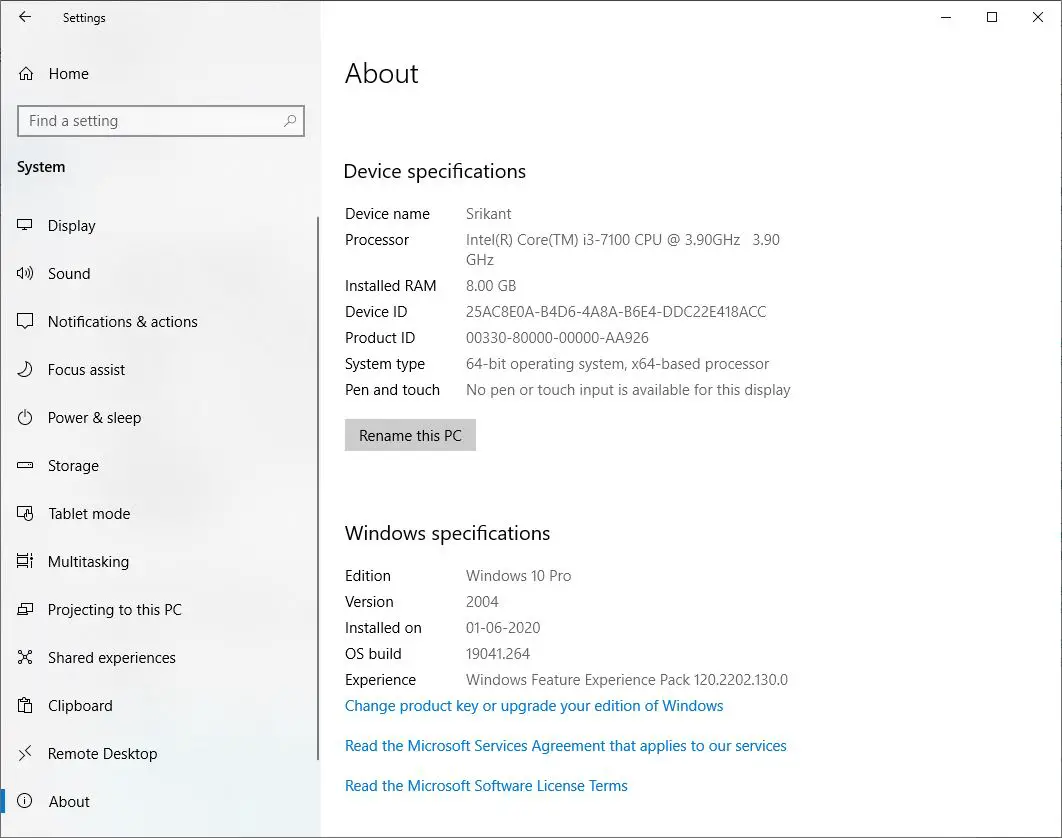Click the Device specifications heading

[x=435, y=171]
